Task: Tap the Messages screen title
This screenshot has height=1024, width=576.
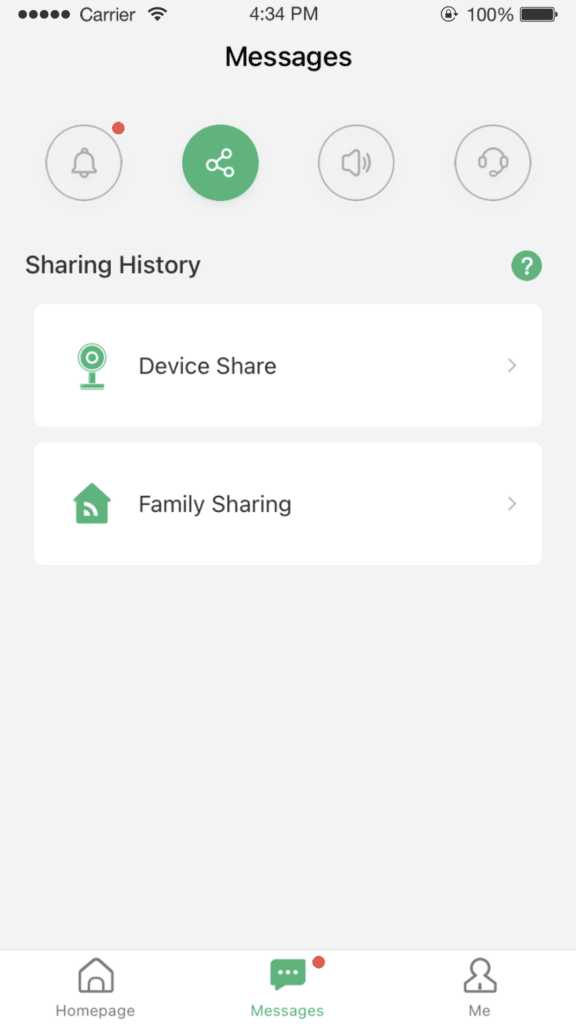Action: pos(288,57)
